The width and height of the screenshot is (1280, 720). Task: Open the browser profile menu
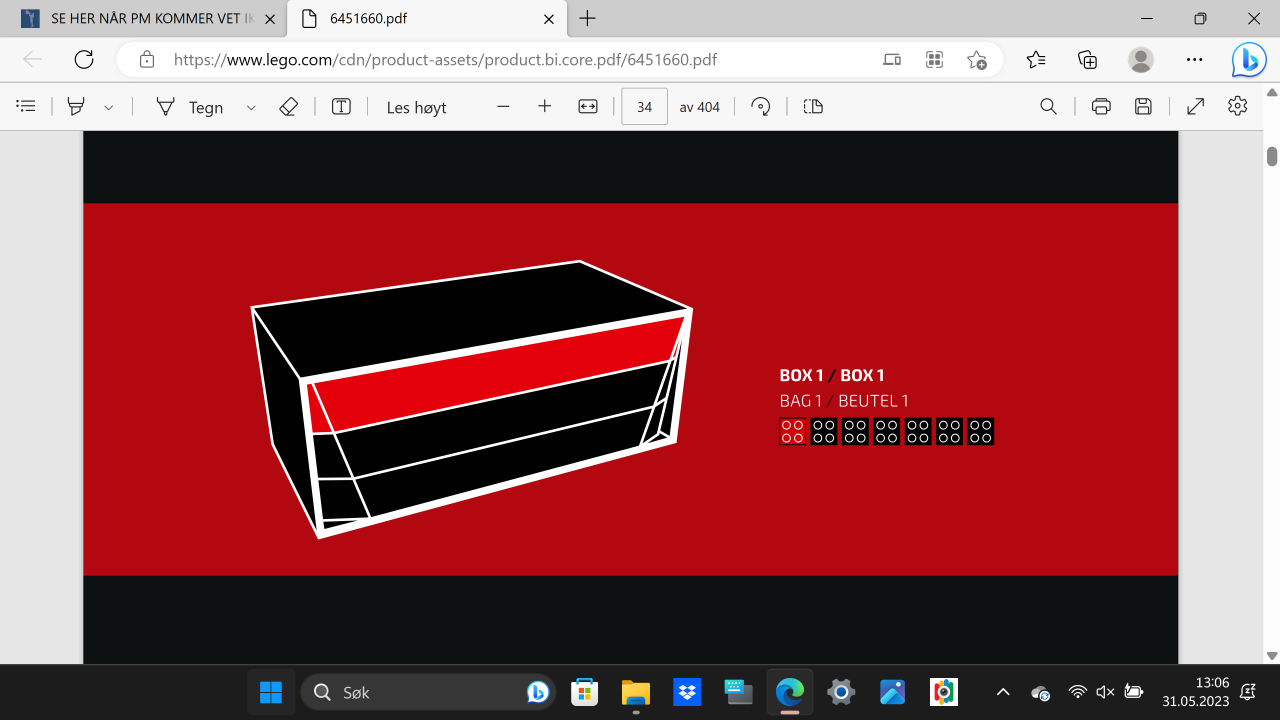1141,59
